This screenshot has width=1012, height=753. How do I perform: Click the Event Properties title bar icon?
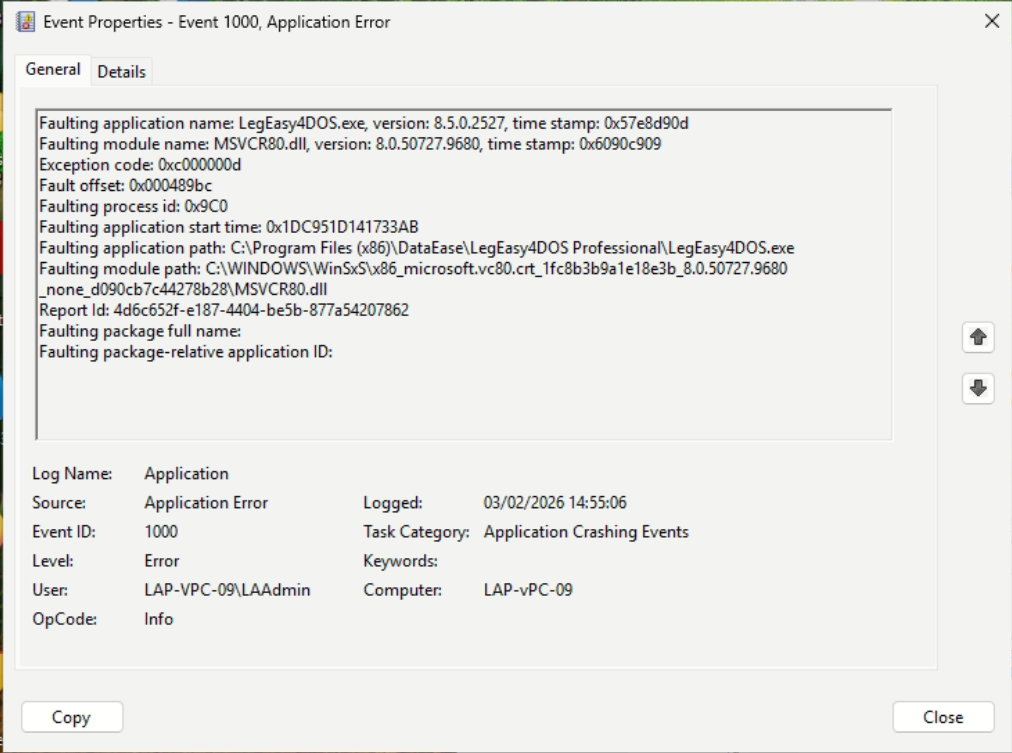click(x=26, y=21)
